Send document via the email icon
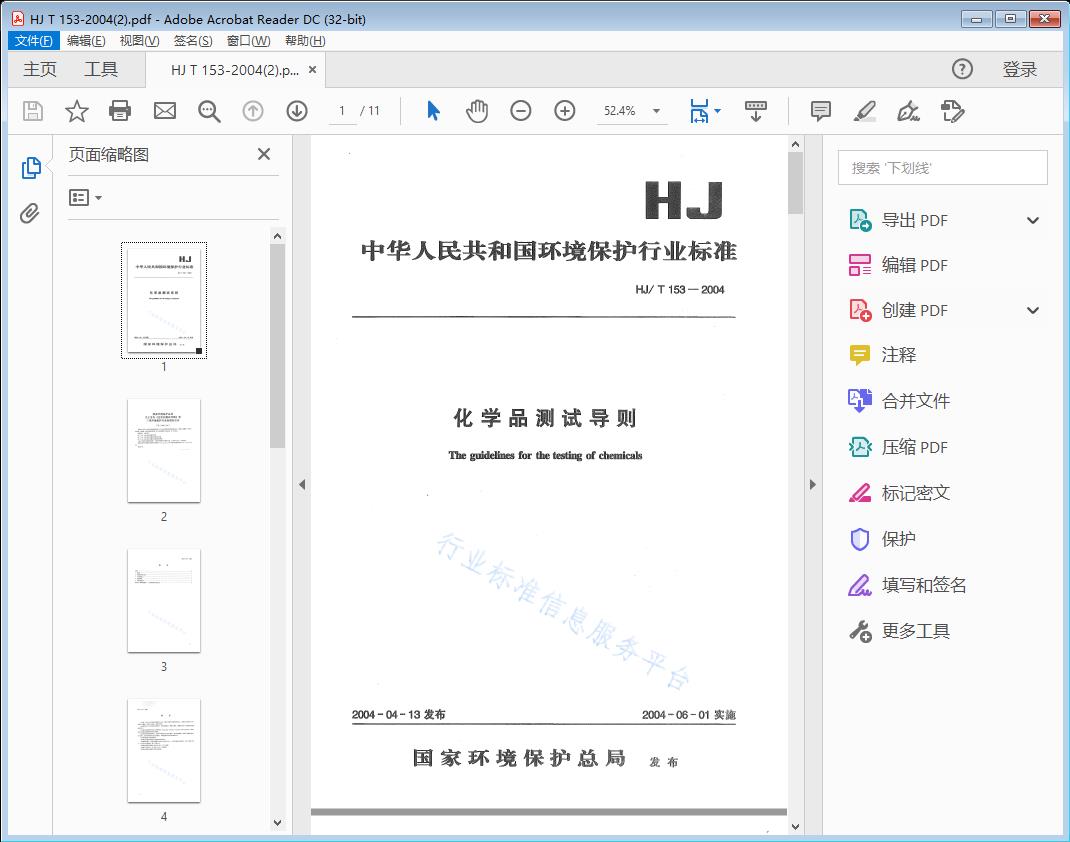This screenshot has height=842, width=1070. pos(164,111)
